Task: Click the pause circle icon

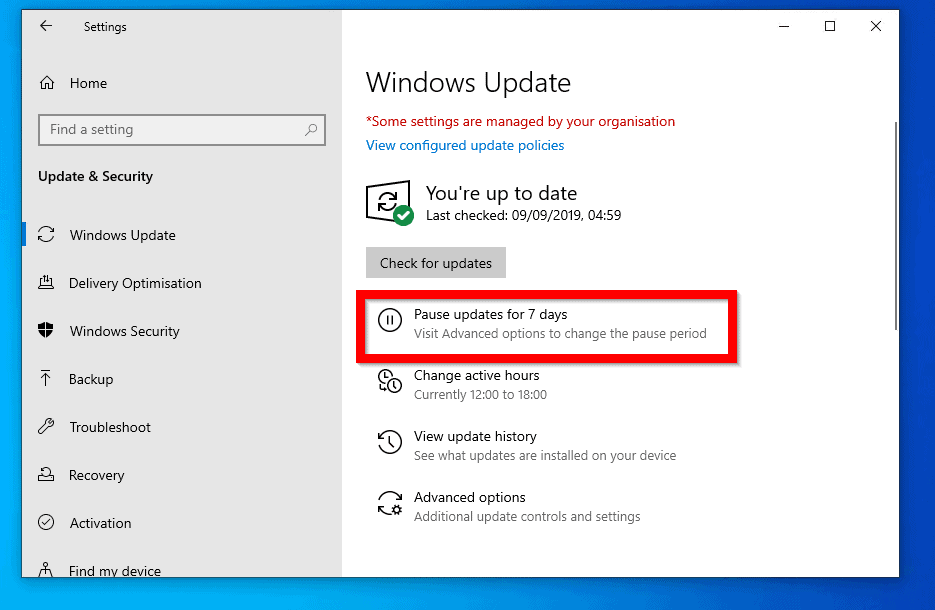Action: pos(390,320)
